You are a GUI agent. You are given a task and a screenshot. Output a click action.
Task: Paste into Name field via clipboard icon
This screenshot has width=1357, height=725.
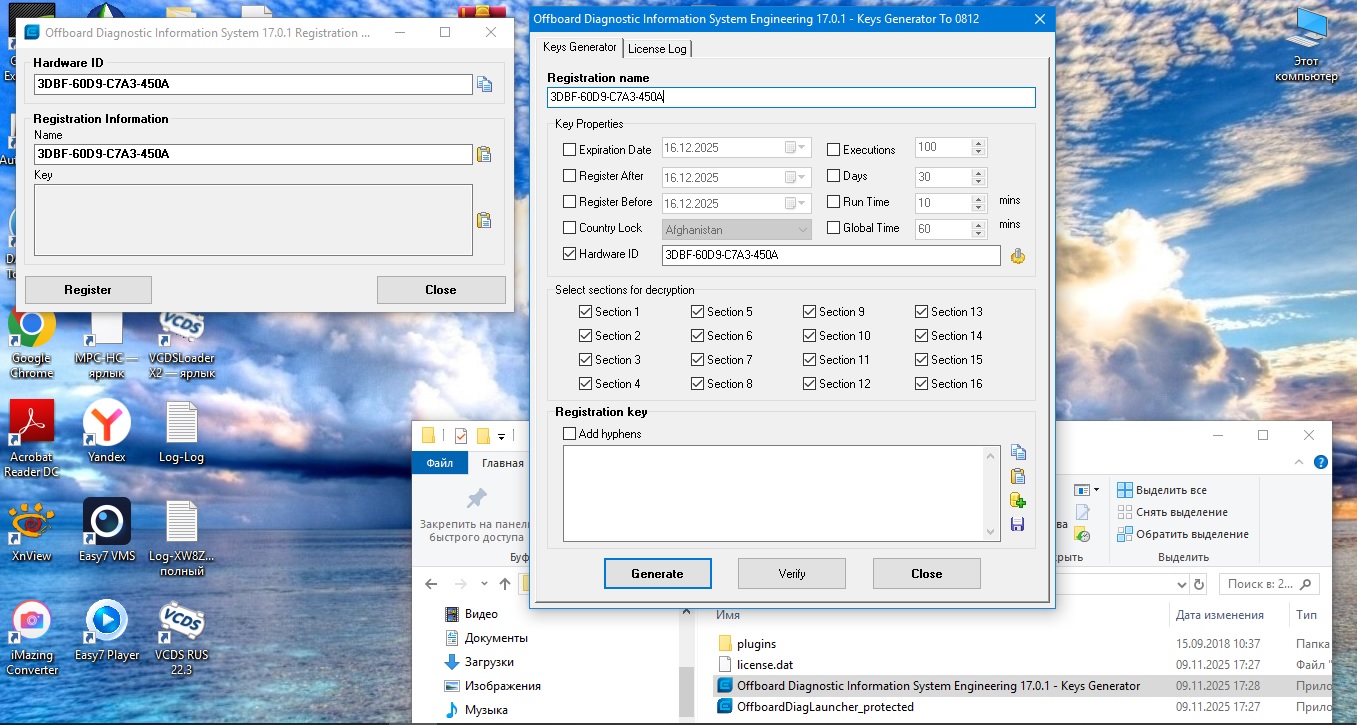pyautogui.click(x=484, y=154)
